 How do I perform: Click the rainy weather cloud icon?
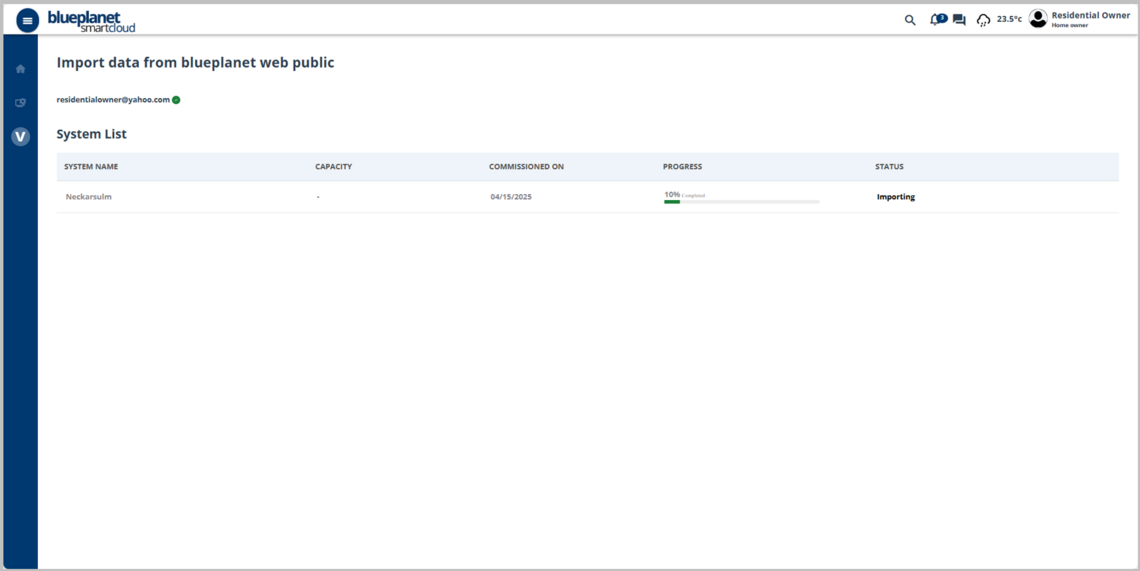point(983,20)
